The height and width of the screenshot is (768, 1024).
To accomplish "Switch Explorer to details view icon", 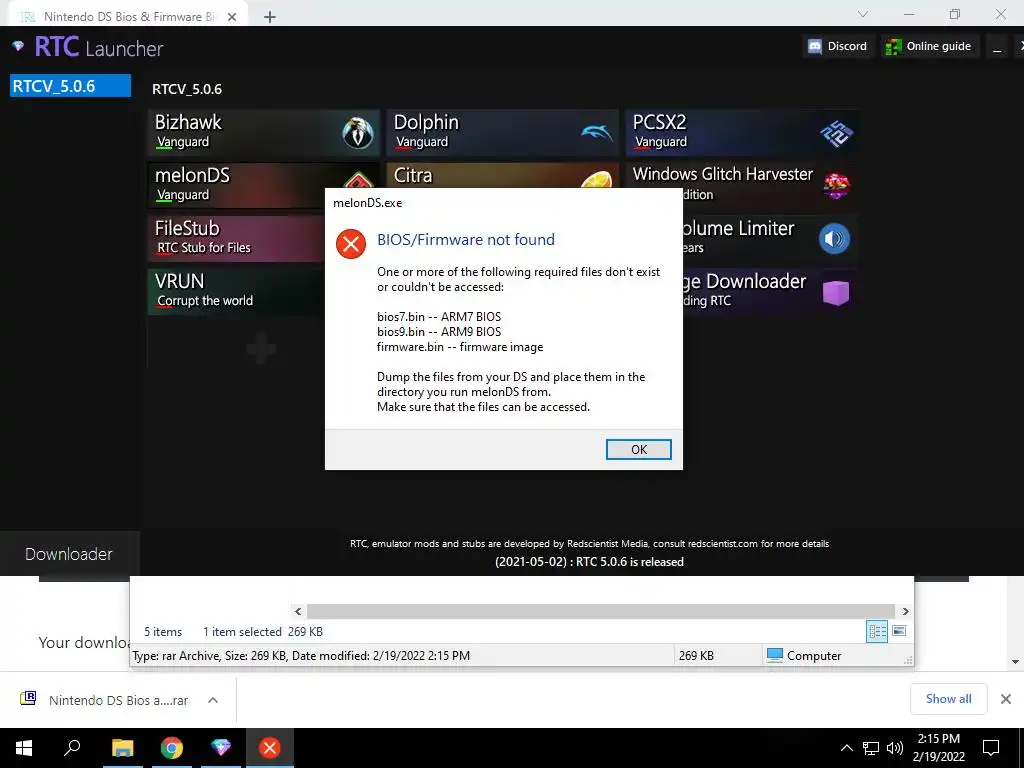I will (876, 631).
